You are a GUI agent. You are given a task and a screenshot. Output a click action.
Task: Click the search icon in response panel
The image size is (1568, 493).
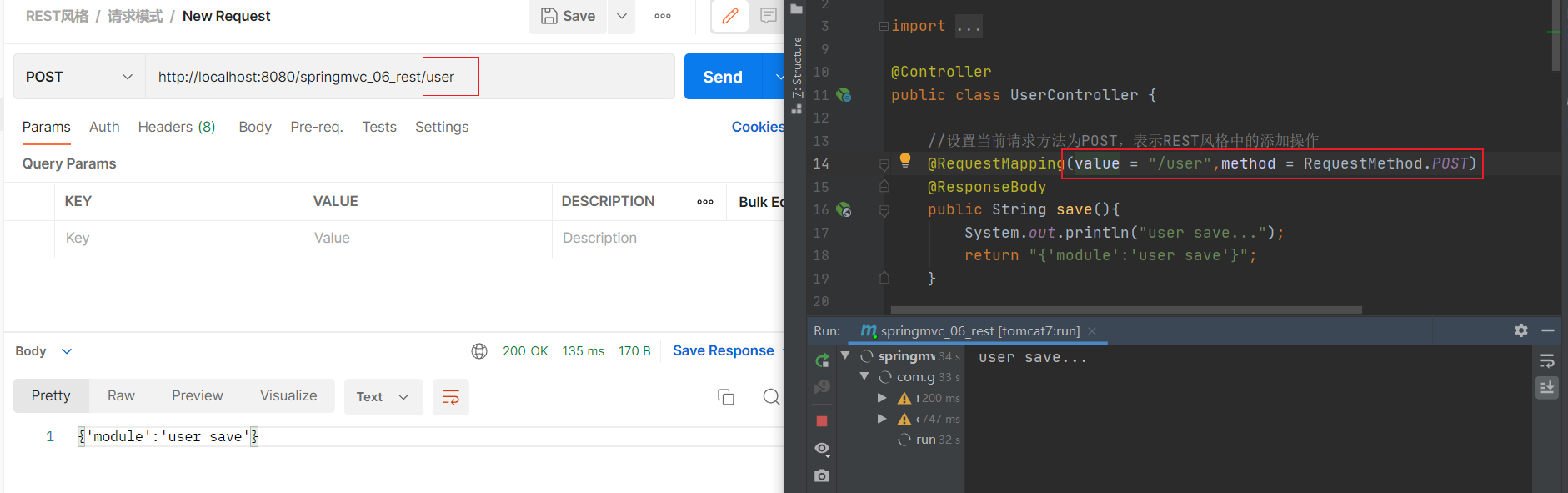pos(772,397)
